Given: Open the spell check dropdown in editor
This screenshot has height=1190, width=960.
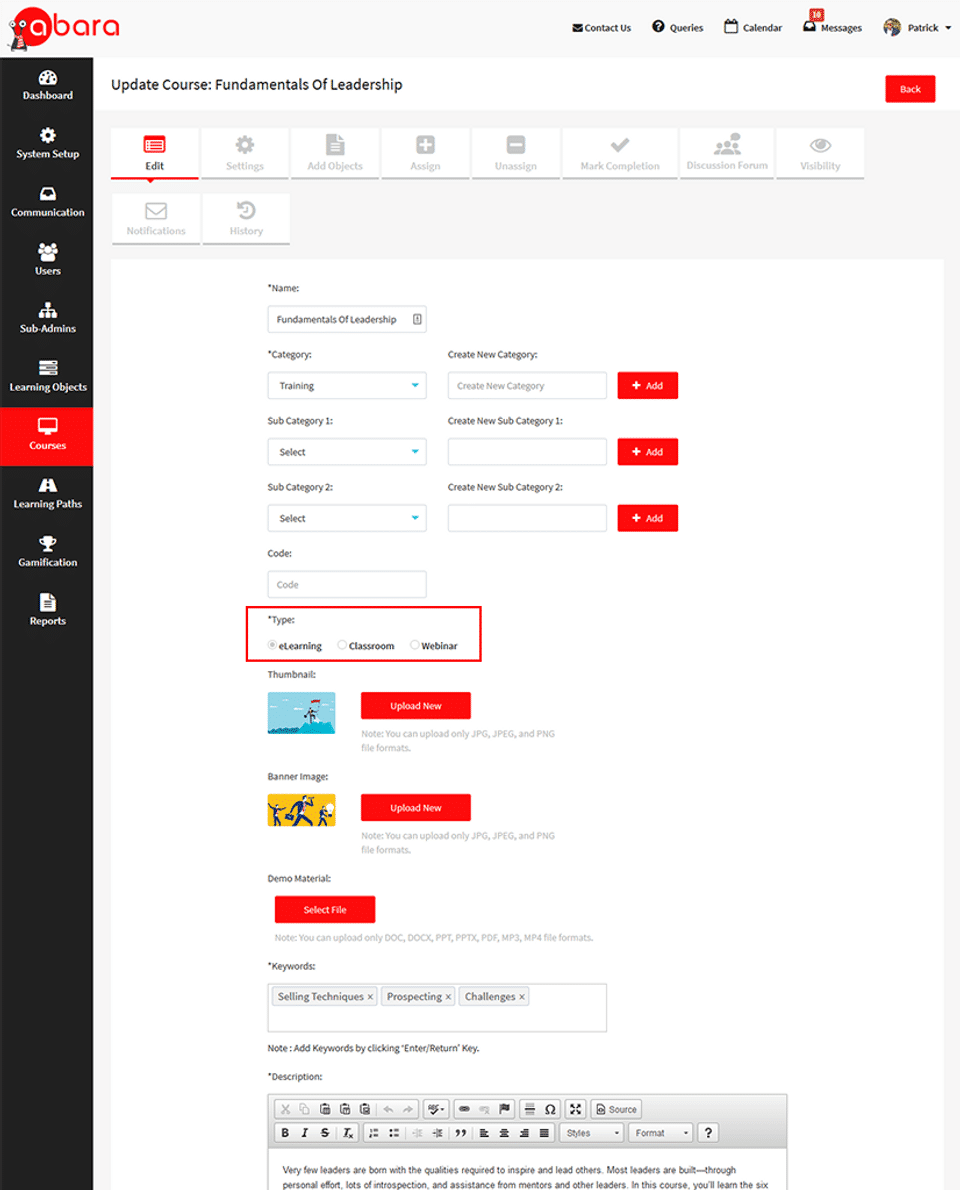Looking at the screenshot, I should pyautogui.click(x=436, y=1109).
